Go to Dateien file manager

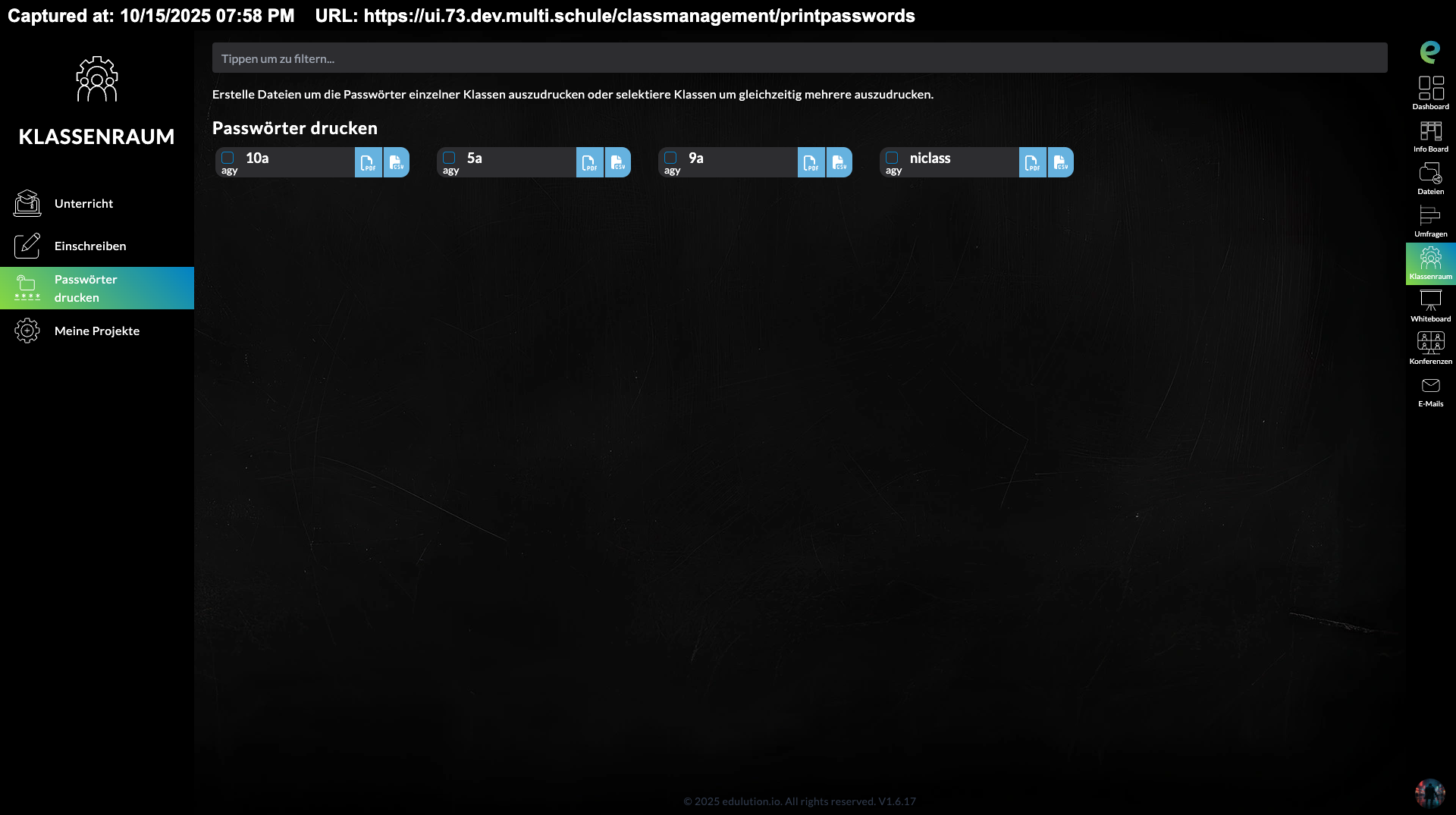(1430, 178)
